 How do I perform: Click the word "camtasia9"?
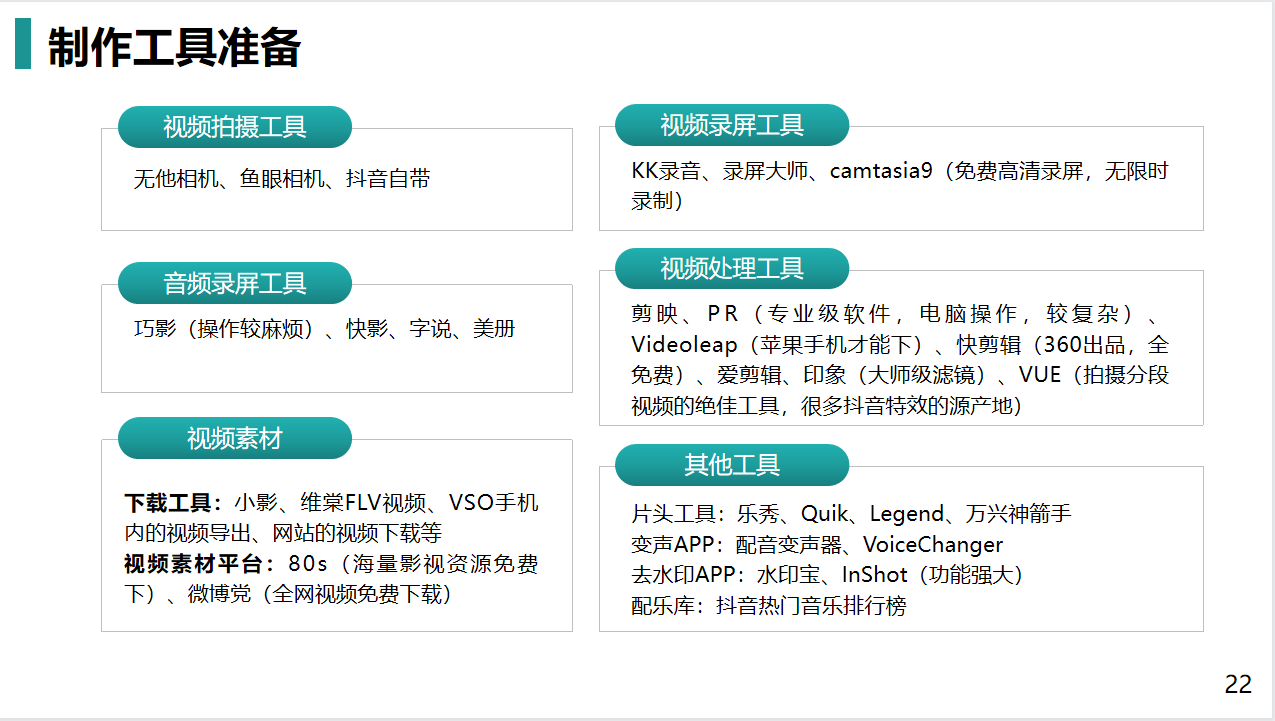881,171
